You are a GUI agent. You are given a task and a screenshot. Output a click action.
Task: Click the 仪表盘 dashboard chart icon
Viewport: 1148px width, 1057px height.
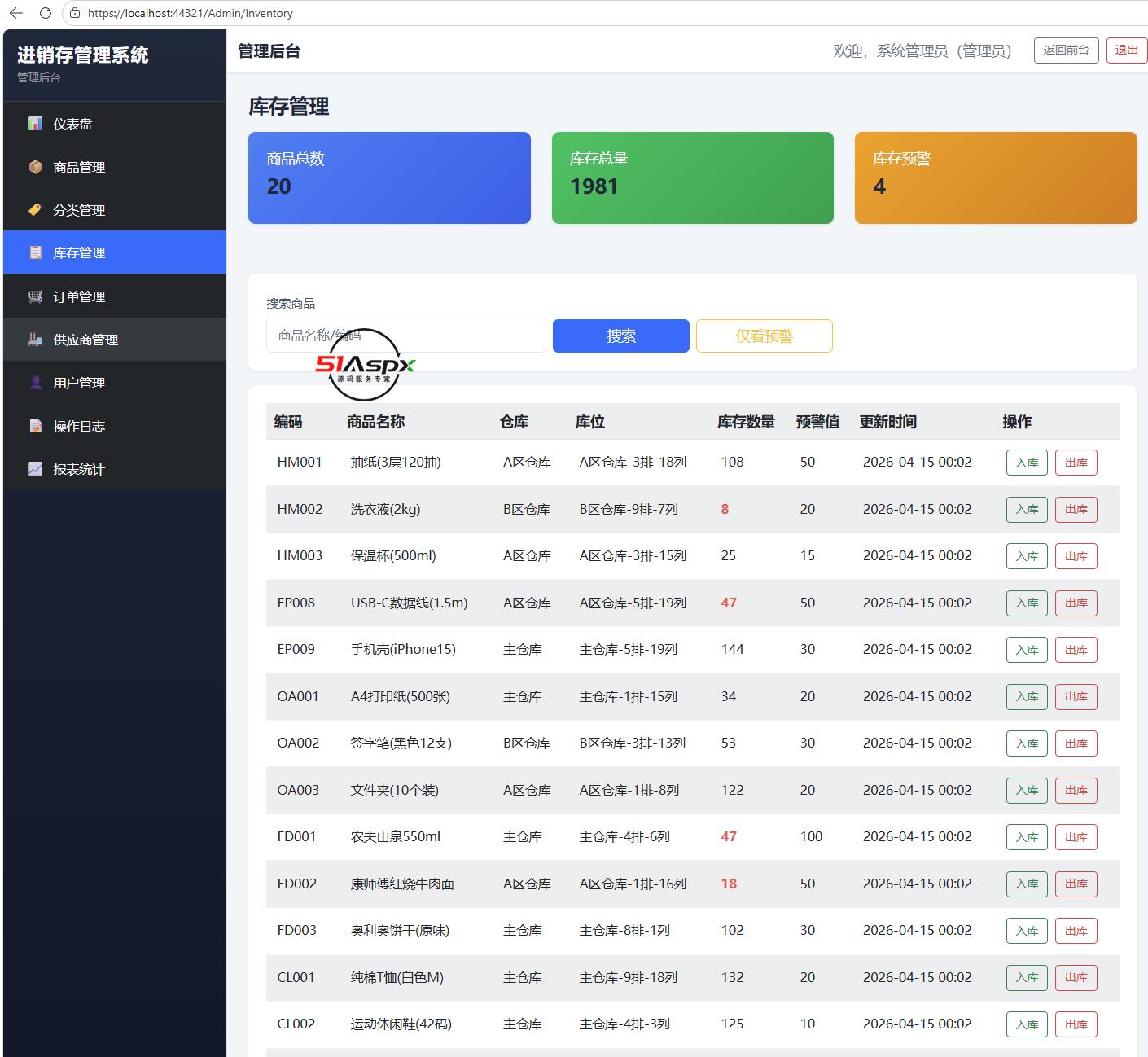pos(35,124)
